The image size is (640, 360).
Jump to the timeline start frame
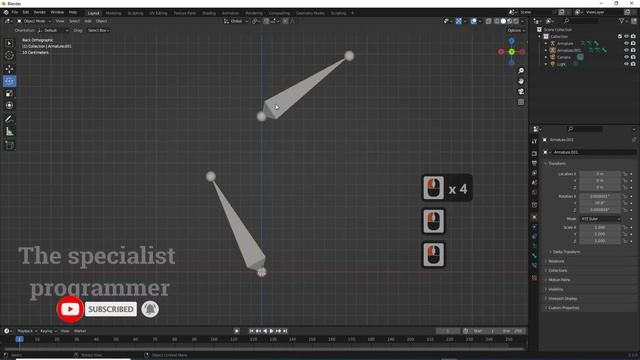(251, 331)
